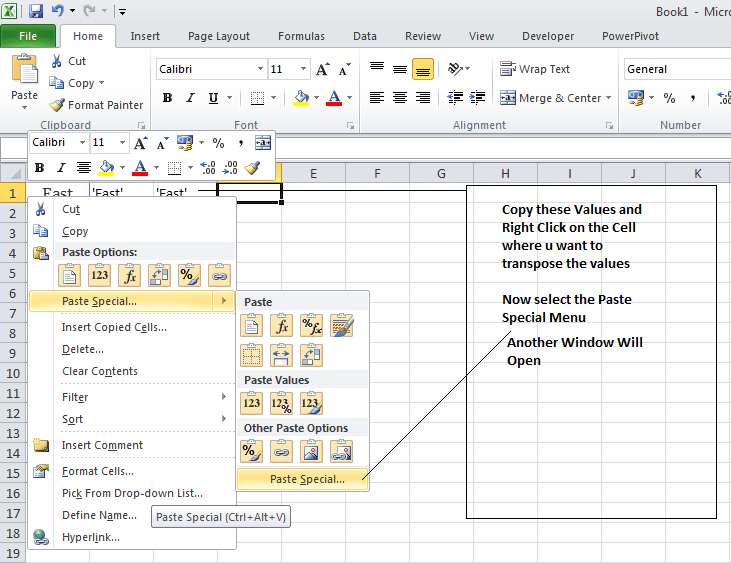Select Insert Copied Cells... menu entry
The width and height of the screenshot is (731, 563).
click(114, 327)
